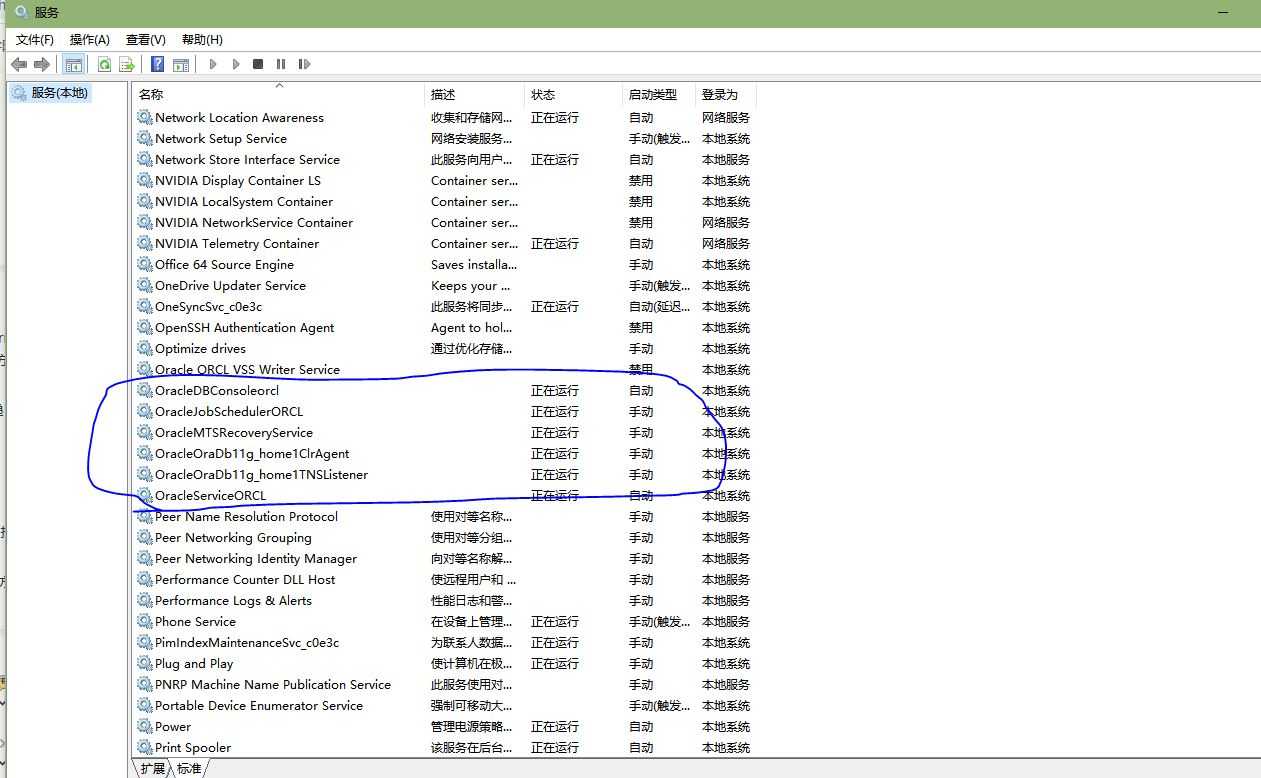The height and width of the screenshot is (778, 1261).
Task: Click the gear icon beside NVIDIA Display Container LS
Action: point(145,180)
